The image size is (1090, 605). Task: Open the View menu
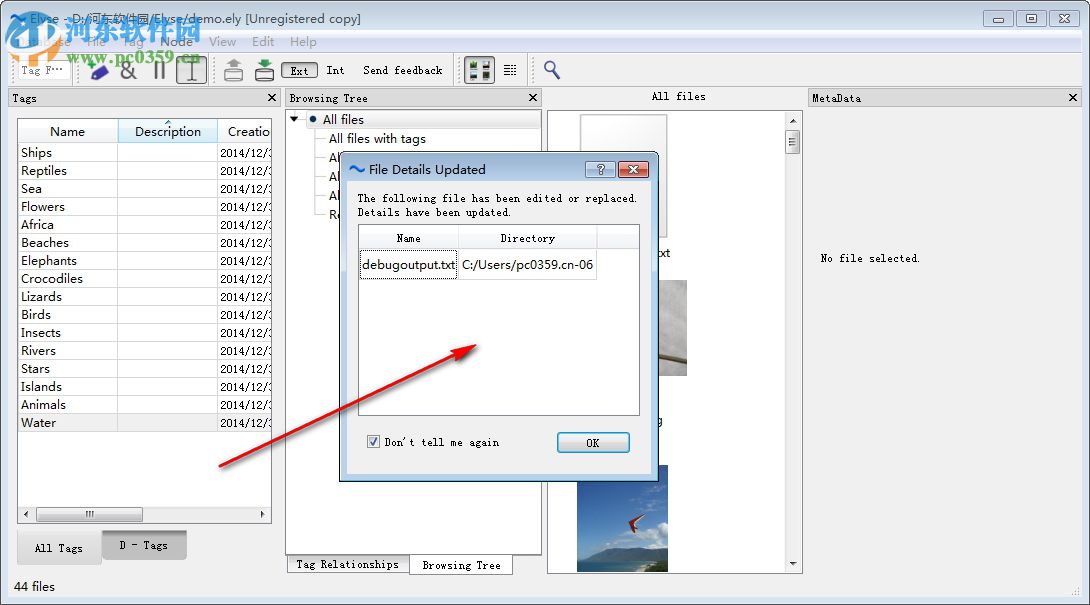coord(222,42)
